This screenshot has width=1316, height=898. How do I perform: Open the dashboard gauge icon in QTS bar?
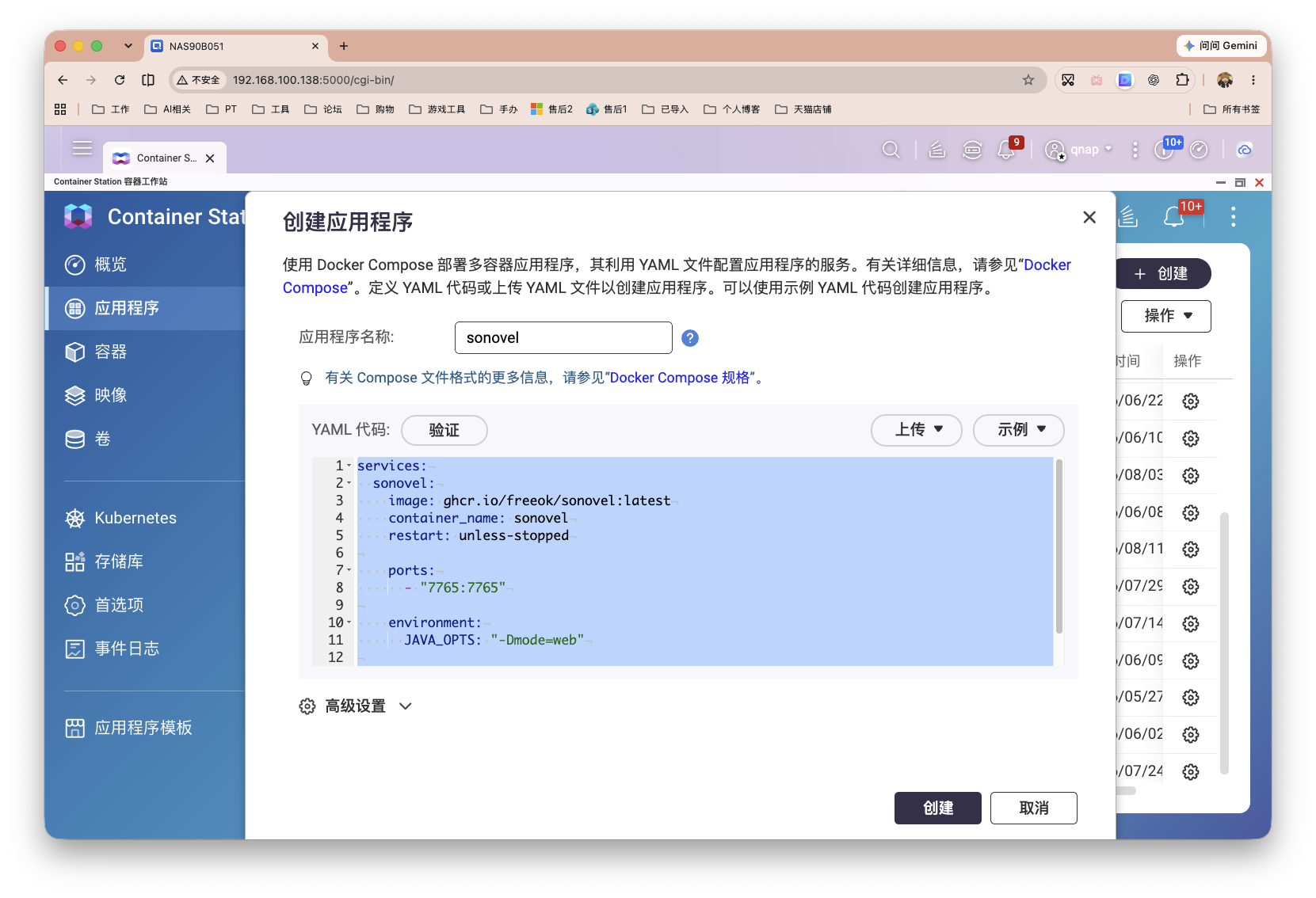(x=1199, y=150)
